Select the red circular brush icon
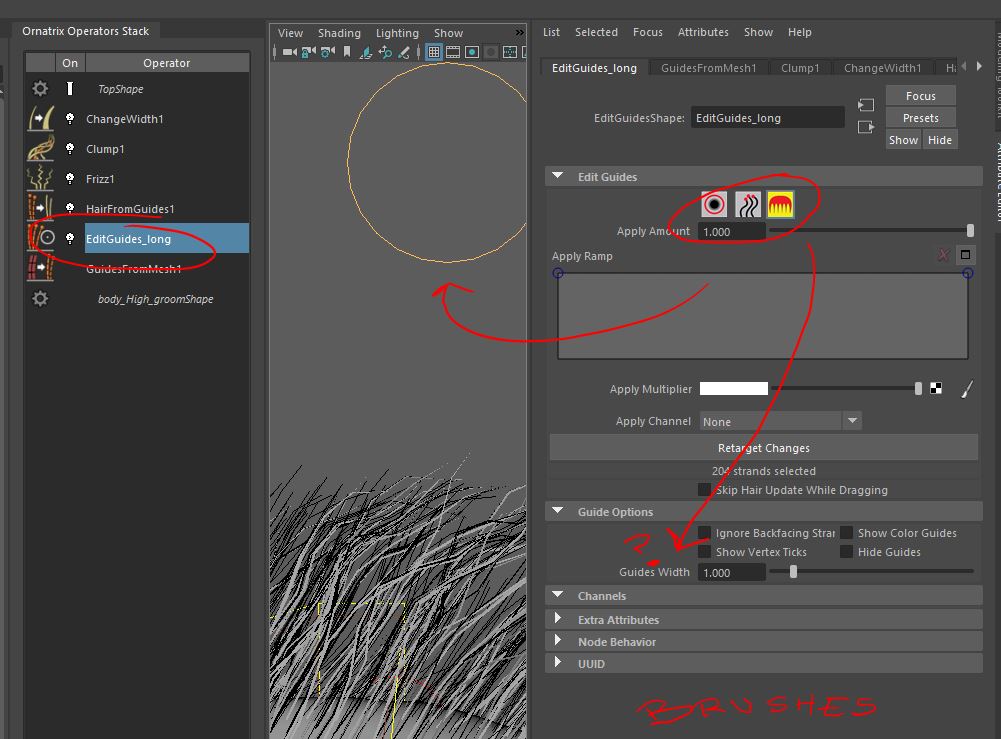1001x739 pixels. 714,205
